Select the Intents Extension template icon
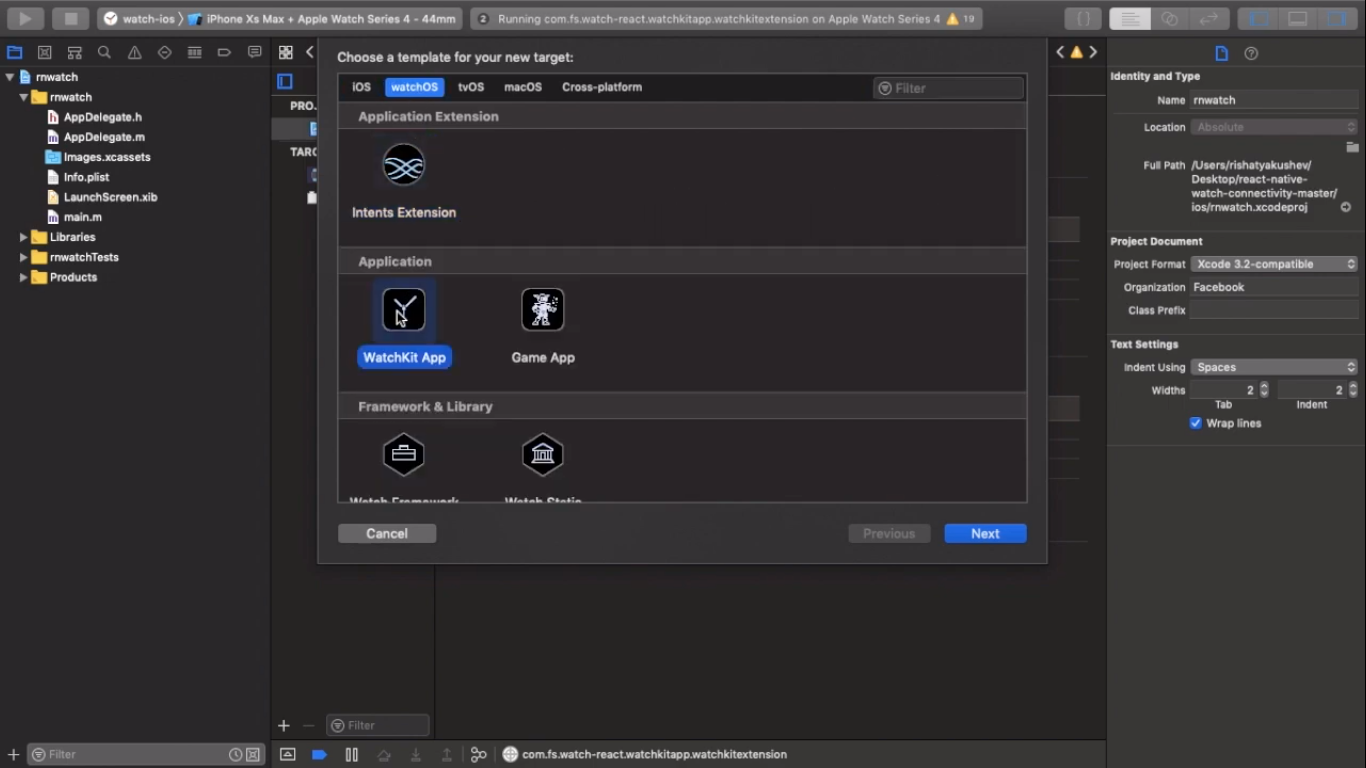The height and width of the screenshot is (768, 1366). 404,165
